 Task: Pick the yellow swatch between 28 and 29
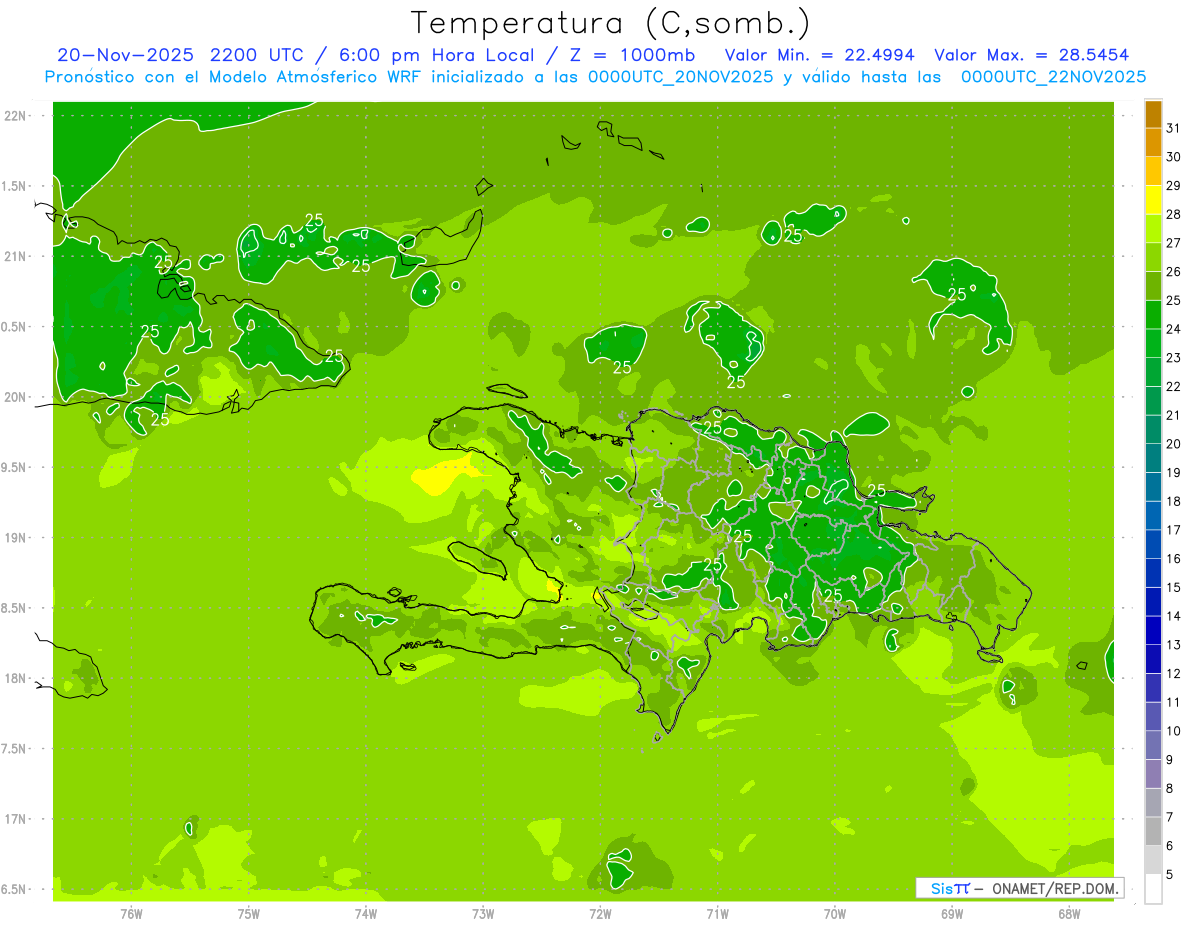pyautogui.click(x=1153, y=200)
